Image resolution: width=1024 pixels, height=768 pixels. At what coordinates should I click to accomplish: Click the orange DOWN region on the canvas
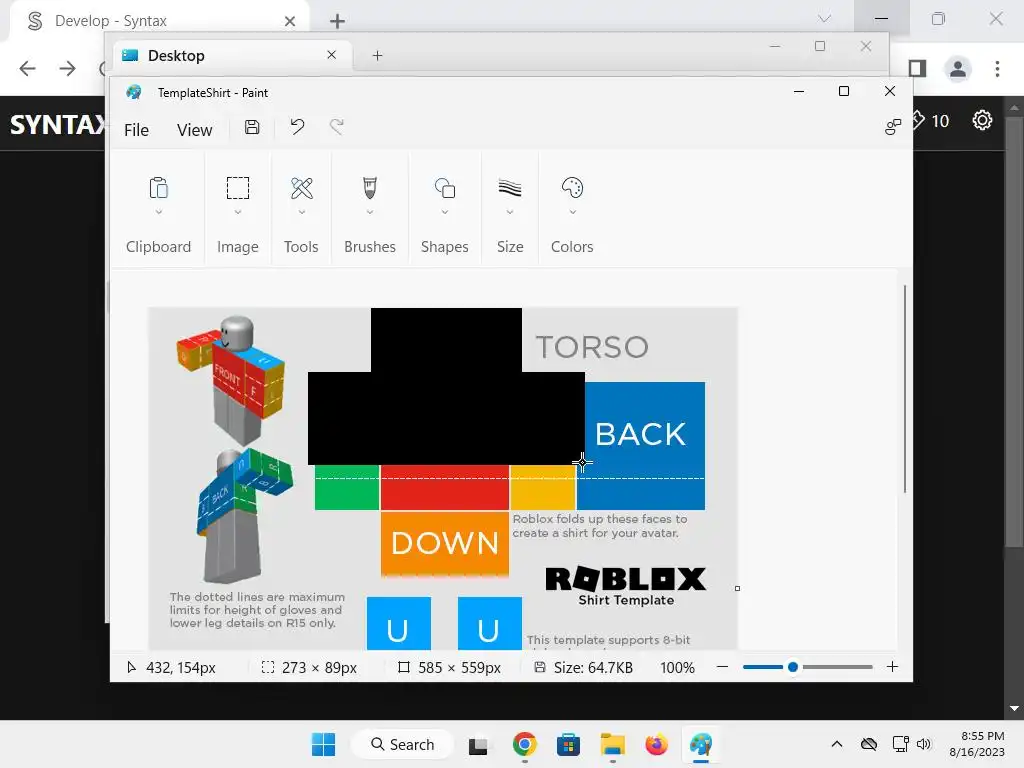tap(445, 544)
